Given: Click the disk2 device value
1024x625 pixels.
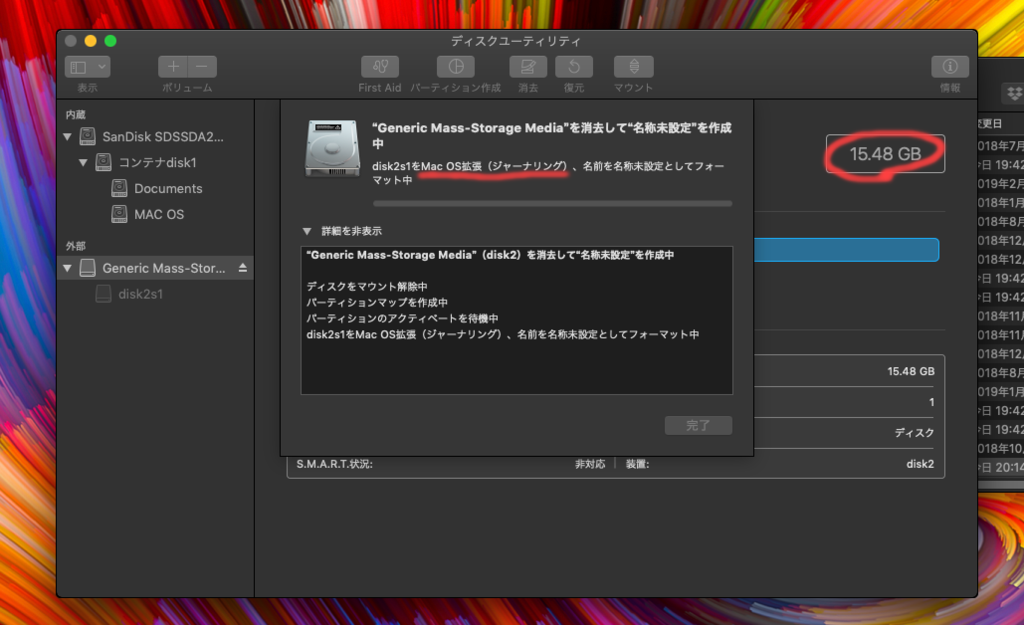Looking at the screenshot, I should (920, 464).
